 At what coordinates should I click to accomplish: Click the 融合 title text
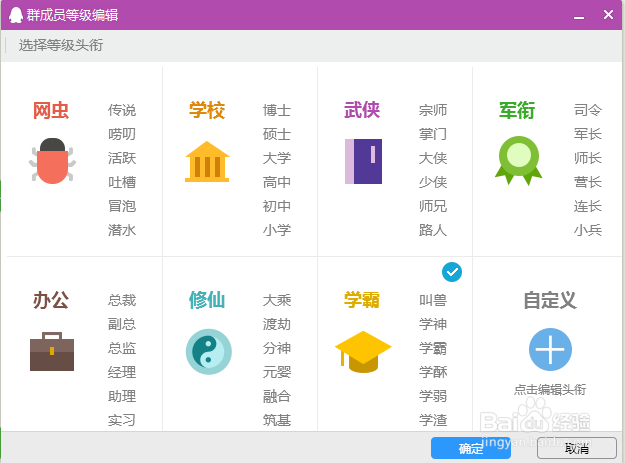pos(277,396)
